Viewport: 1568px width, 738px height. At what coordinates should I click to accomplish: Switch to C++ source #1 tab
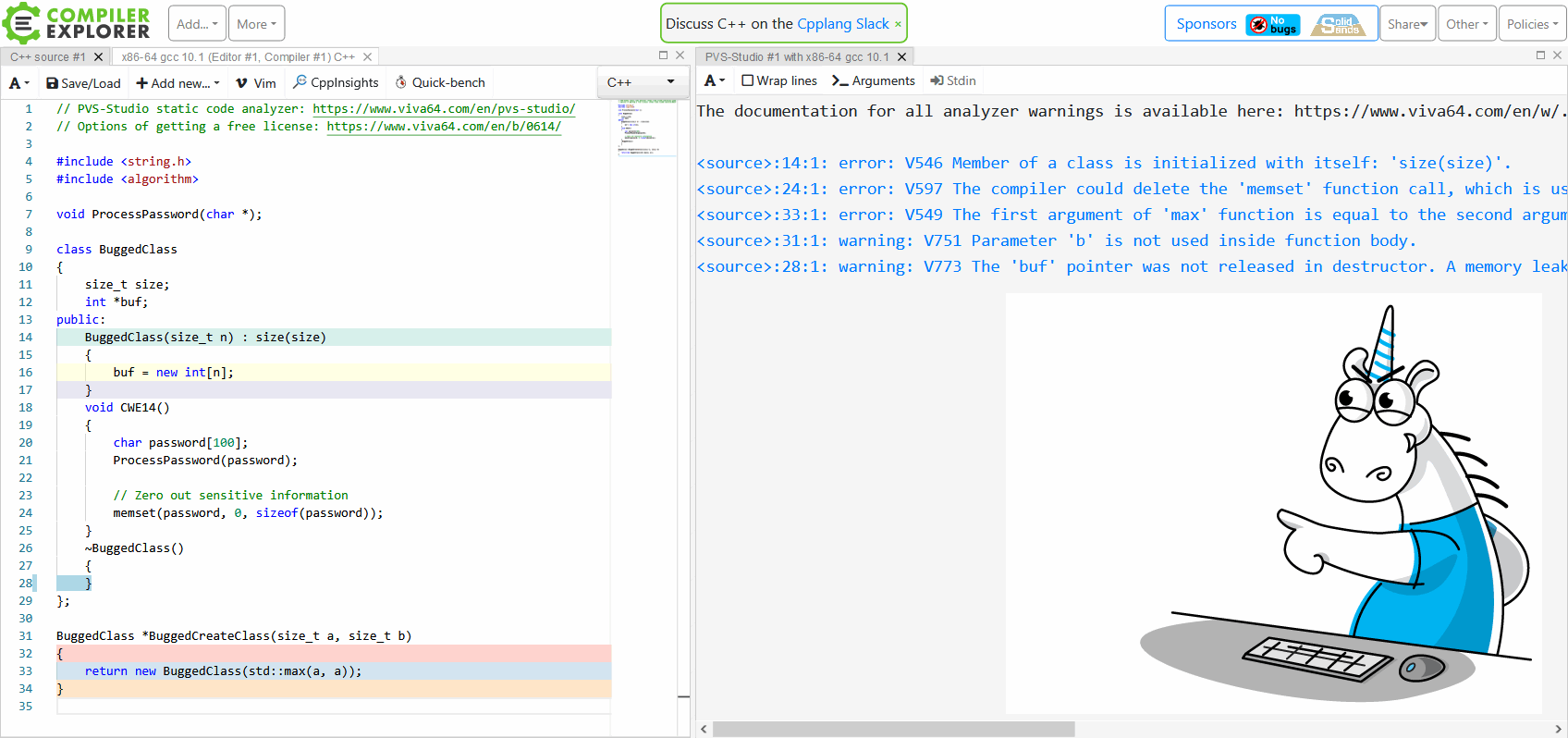[48, 57]
